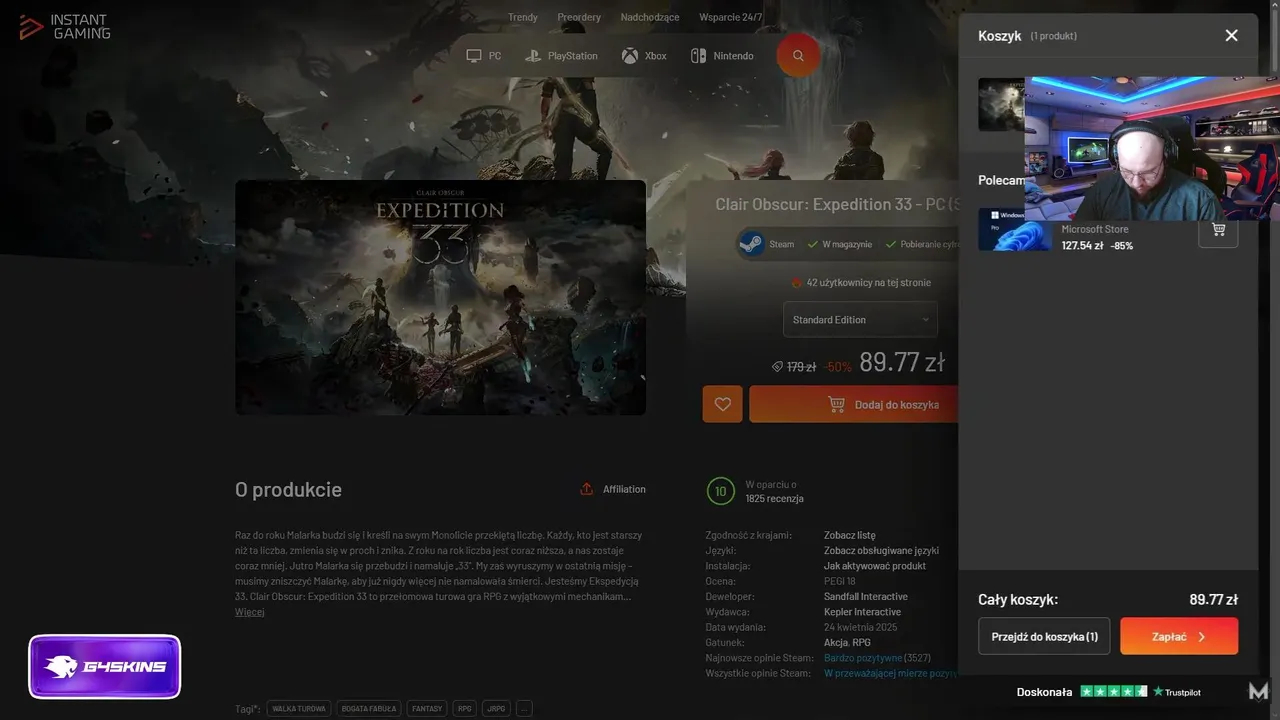Expand more tags ellipsis button

(523, 708)
